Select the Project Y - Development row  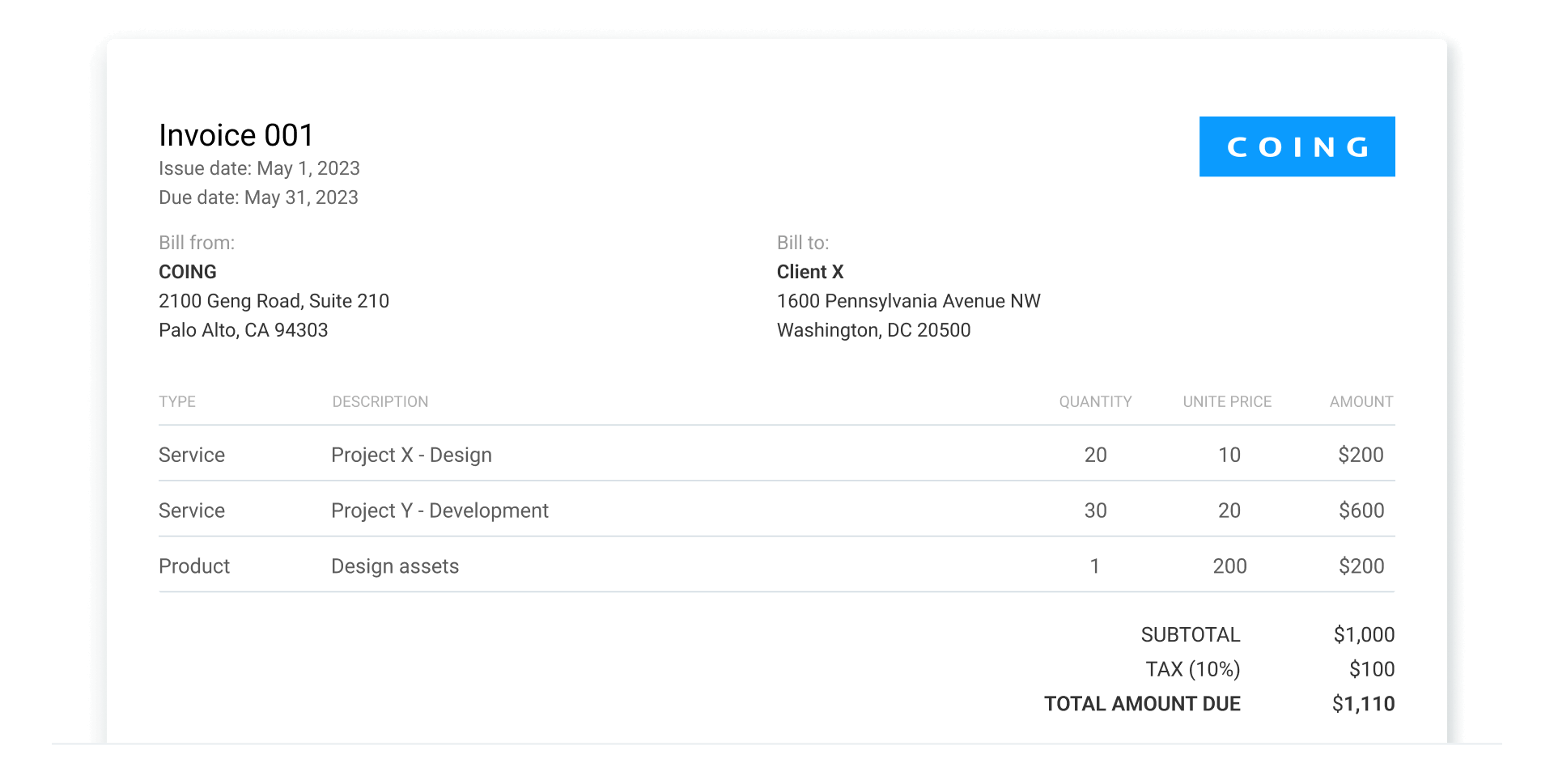439,511
